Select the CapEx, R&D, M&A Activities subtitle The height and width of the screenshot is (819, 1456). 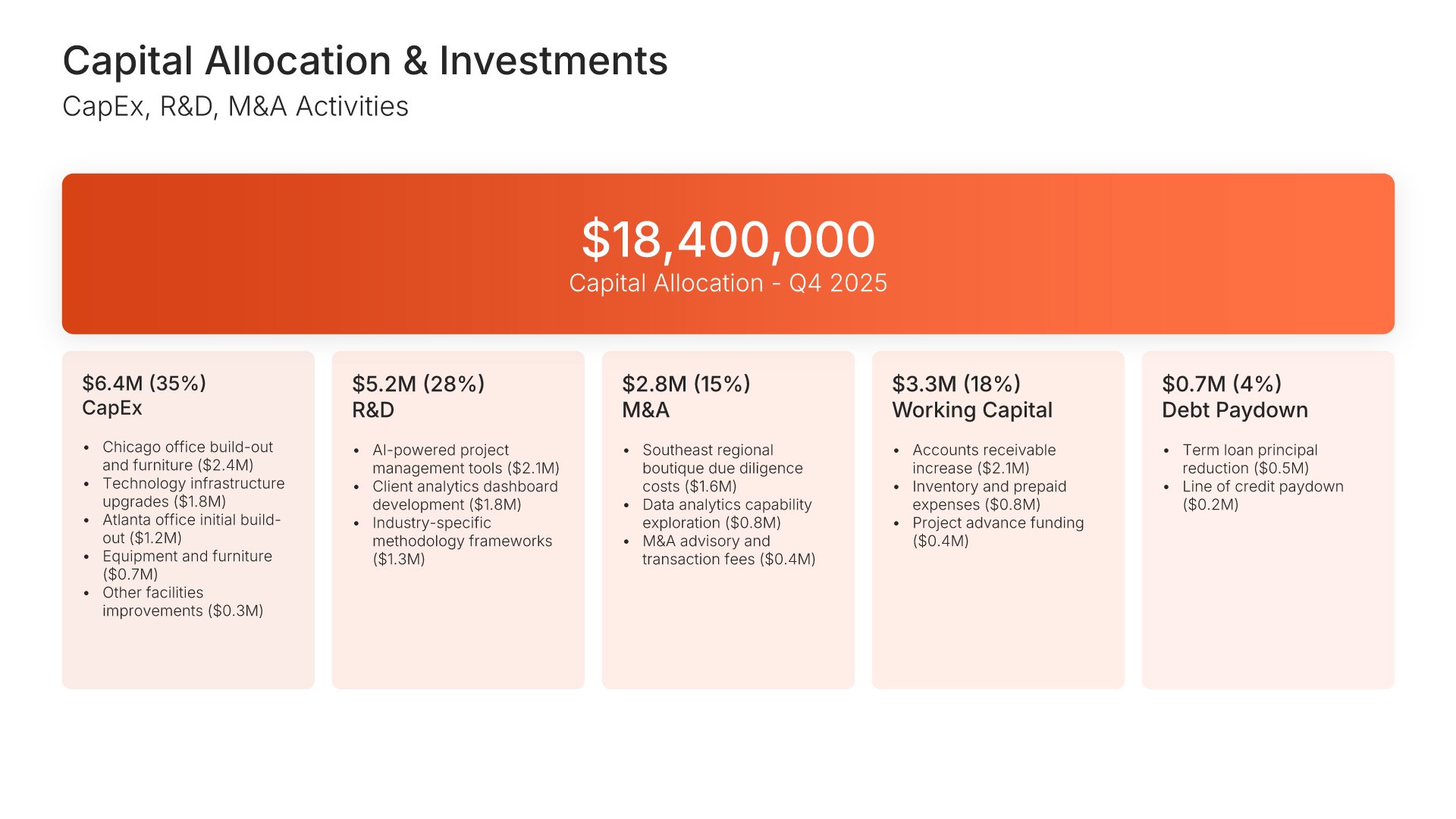tap(235, 107)
